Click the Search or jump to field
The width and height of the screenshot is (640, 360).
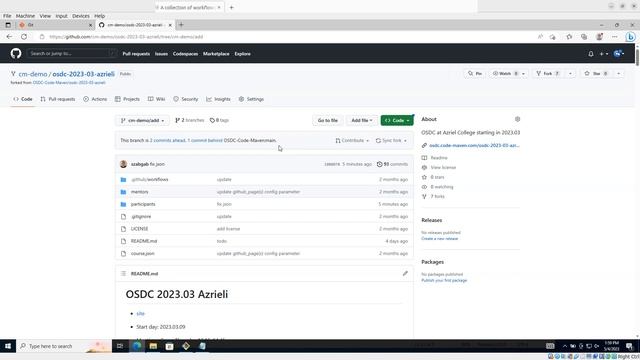point(71,53)
